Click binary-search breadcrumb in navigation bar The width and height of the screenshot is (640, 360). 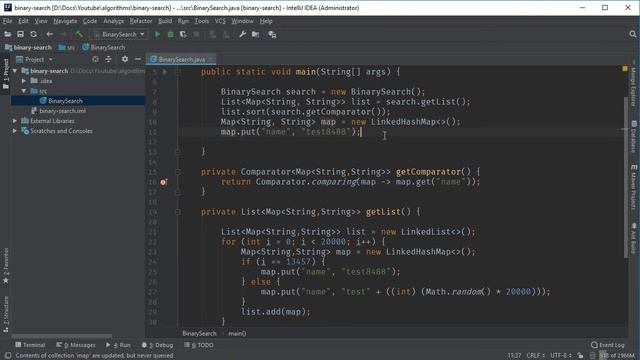tap(28, 47)
